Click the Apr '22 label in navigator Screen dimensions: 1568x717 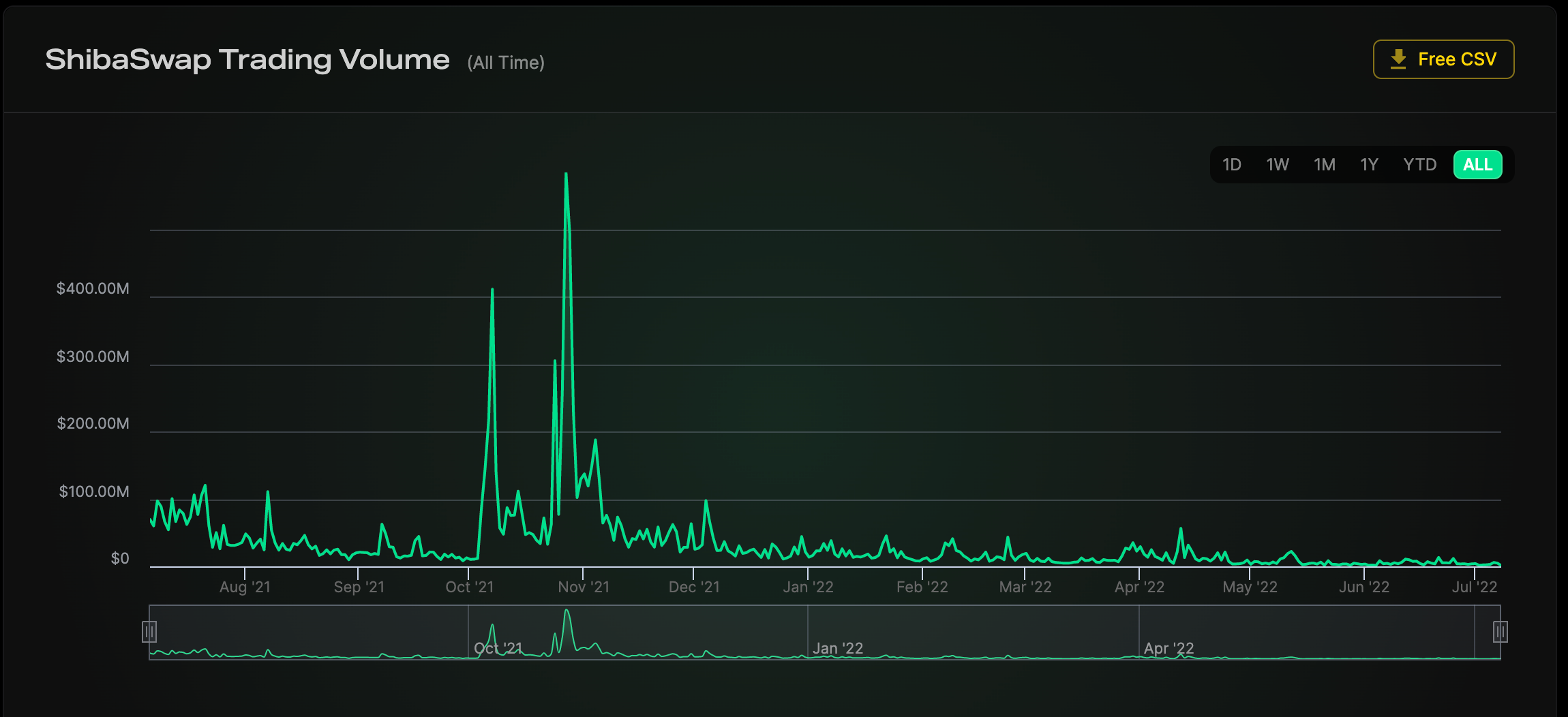(x=1169, y=648)
